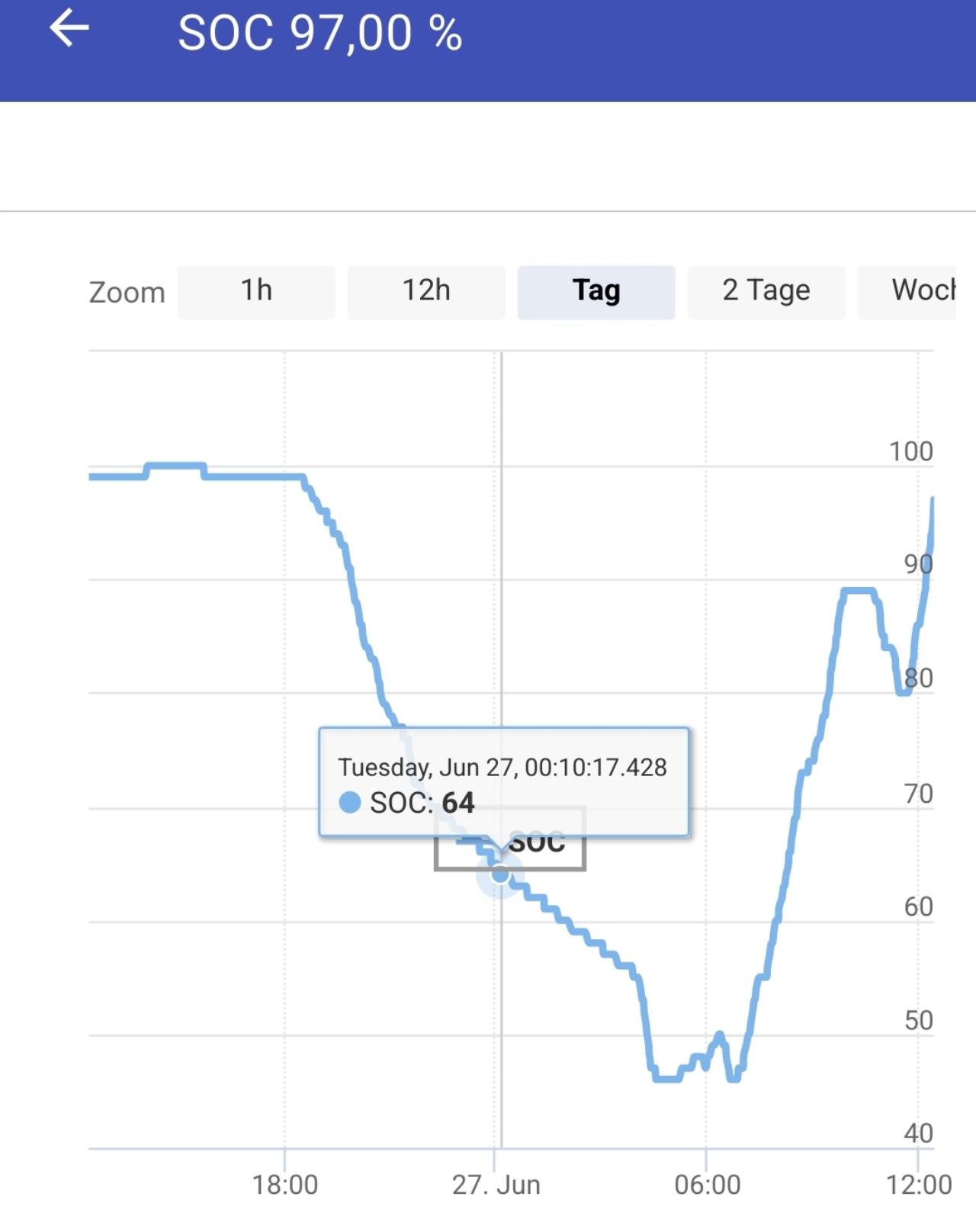The width and height of the screenshot is (976, 1232).
Task: Click the highlighted SOC 64 data point
Action: (x=499, y=874)
